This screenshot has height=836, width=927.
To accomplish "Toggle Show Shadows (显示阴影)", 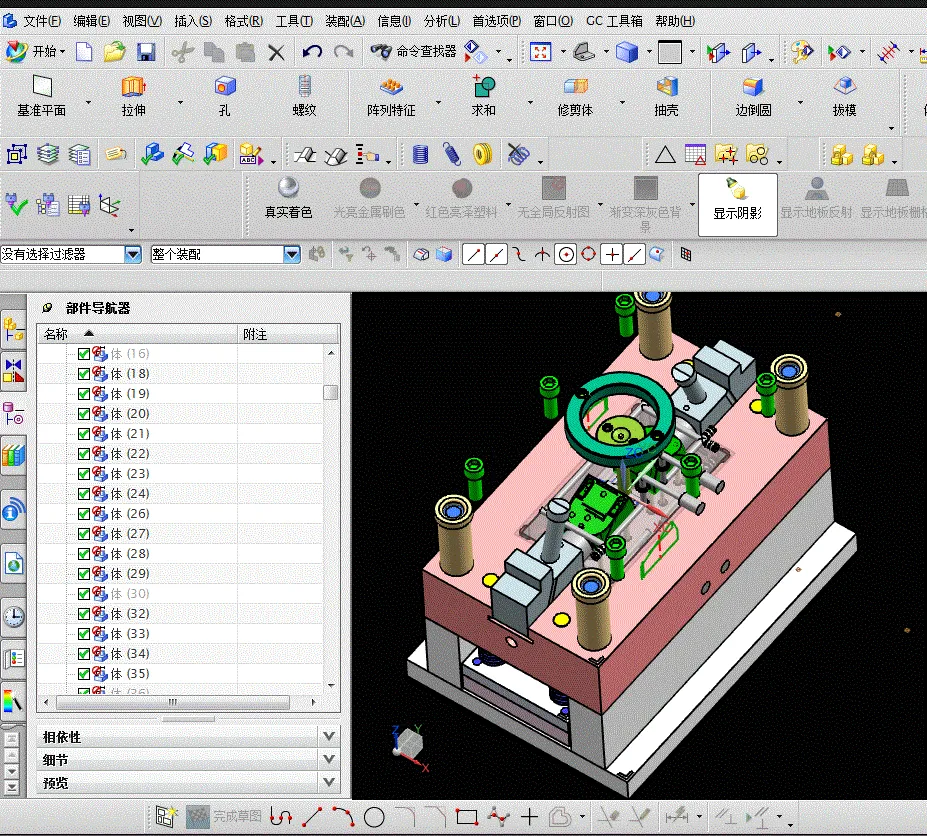I will (737, 205).
